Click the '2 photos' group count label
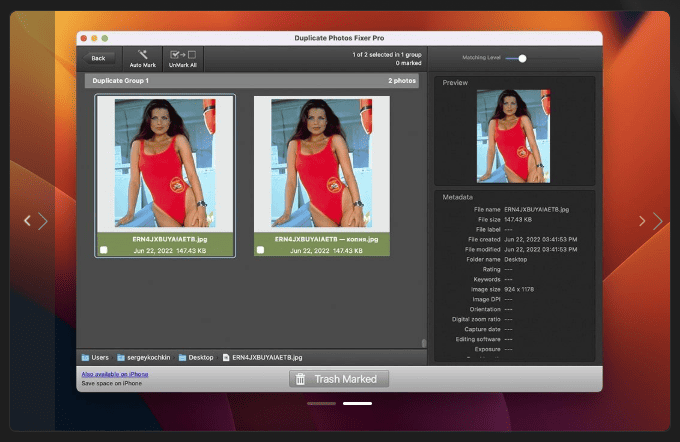680x442 pixels. (x=402, y=81)
